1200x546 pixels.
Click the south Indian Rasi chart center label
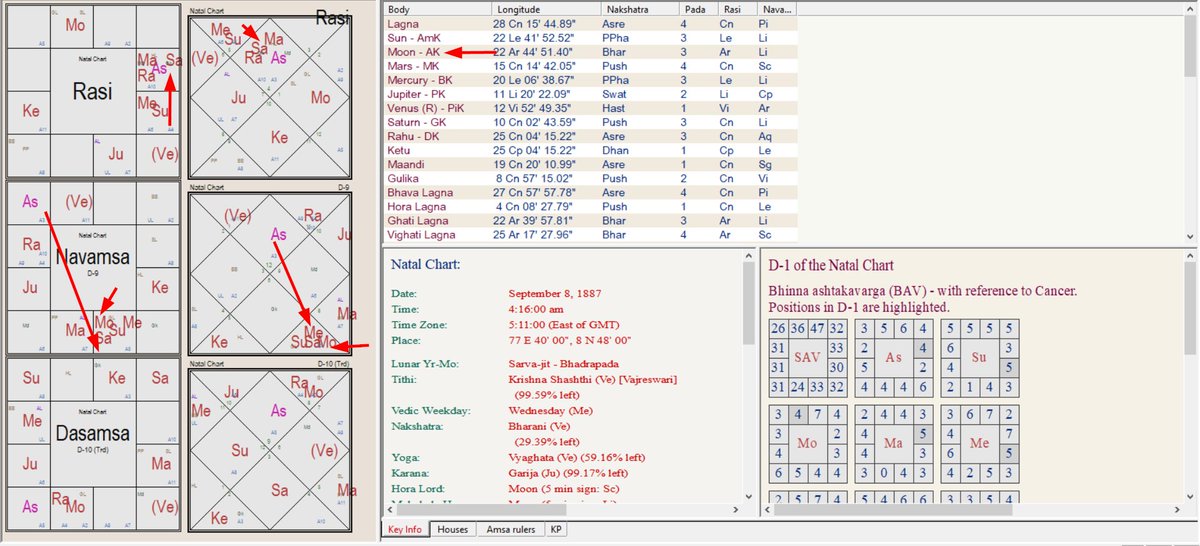pyautogui.click(x=93, y=92)
